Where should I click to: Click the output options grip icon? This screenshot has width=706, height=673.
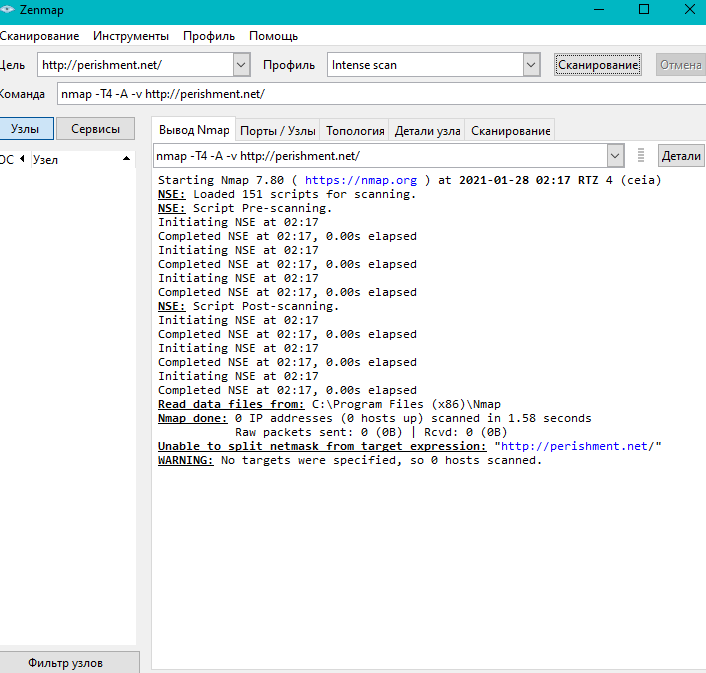641,155
